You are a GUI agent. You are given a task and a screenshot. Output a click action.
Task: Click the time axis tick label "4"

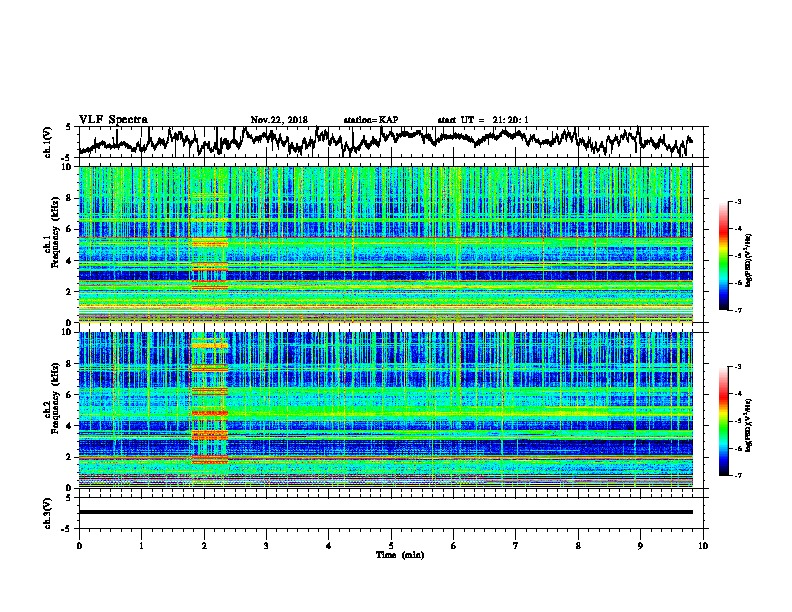pos(328,545)
